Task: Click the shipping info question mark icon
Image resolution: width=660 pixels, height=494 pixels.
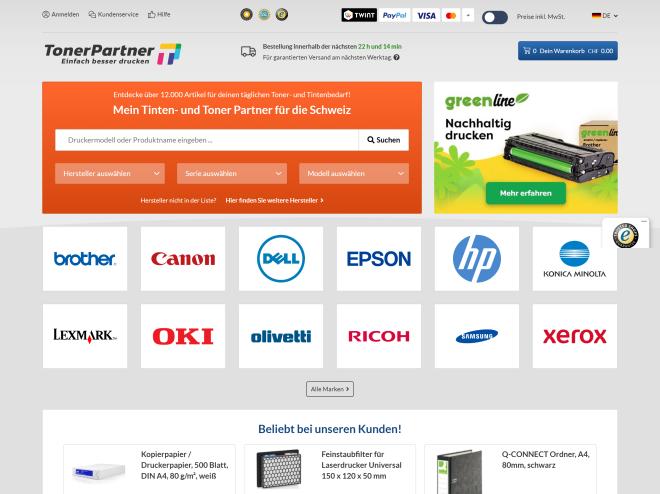Action: [397, 58]
